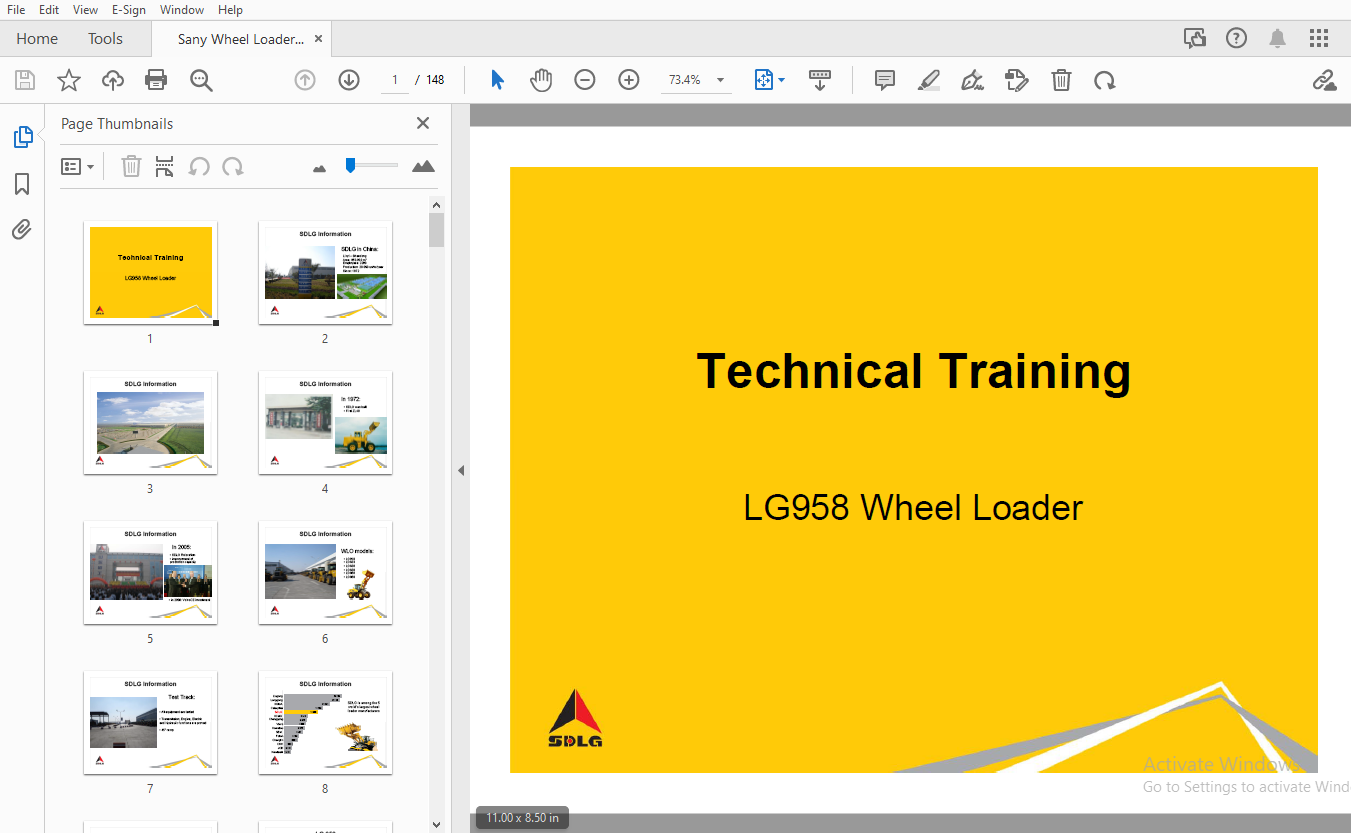This screenshot has height=833, width=1351.
Task: Select page 5 thumbnail
Action: [151, 573]
